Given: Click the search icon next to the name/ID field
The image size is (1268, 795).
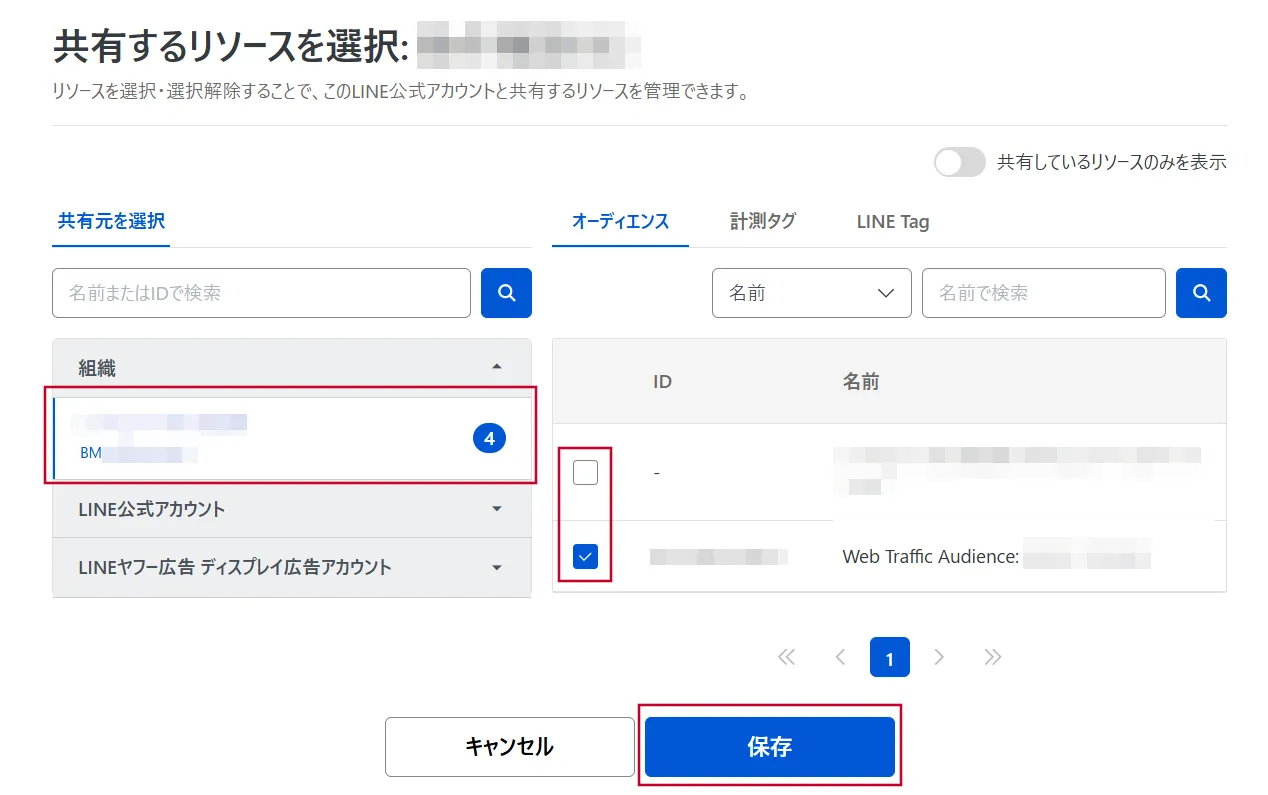Looking at the screenshot, I should point(506,292).
